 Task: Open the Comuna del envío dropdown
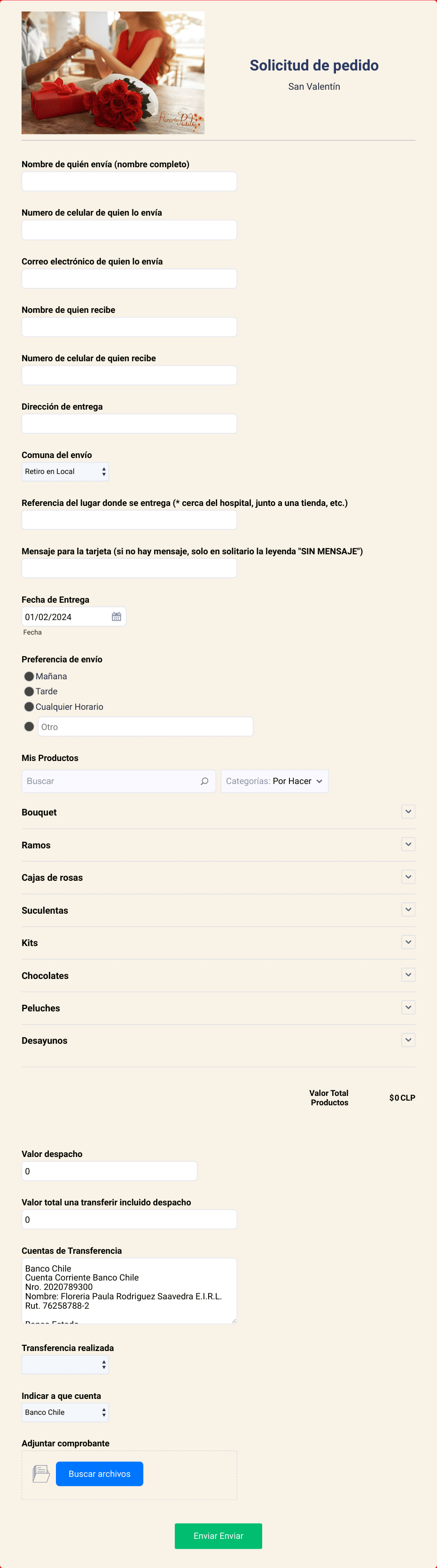tap(65, 472)
